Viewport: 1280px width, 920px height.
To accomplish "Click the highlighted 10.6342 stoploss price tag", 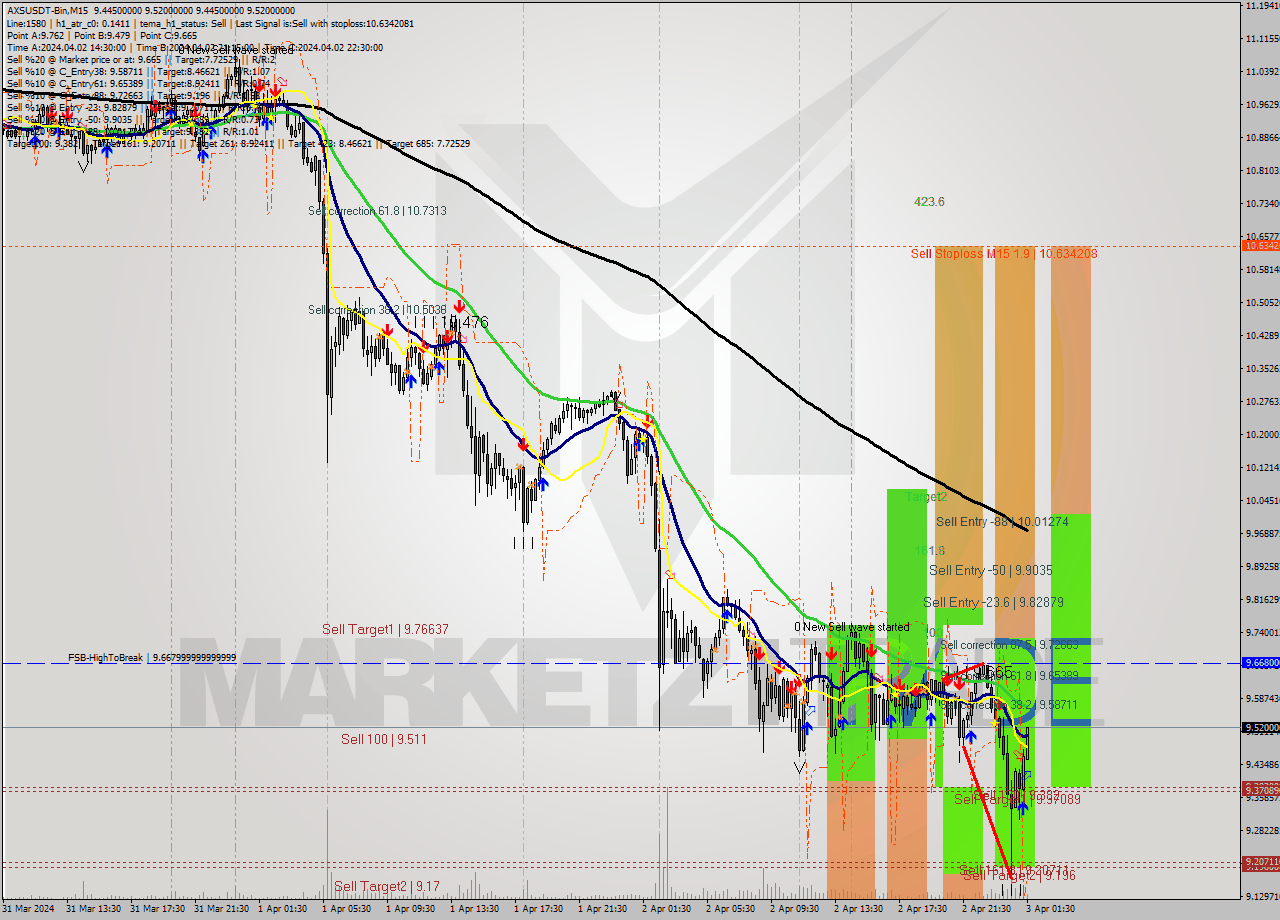I will (1259, 245).
